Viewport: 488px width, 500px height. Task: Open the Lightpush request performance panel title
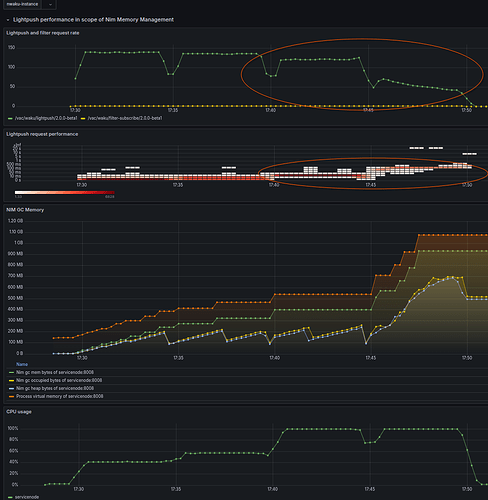coord(42,134)
